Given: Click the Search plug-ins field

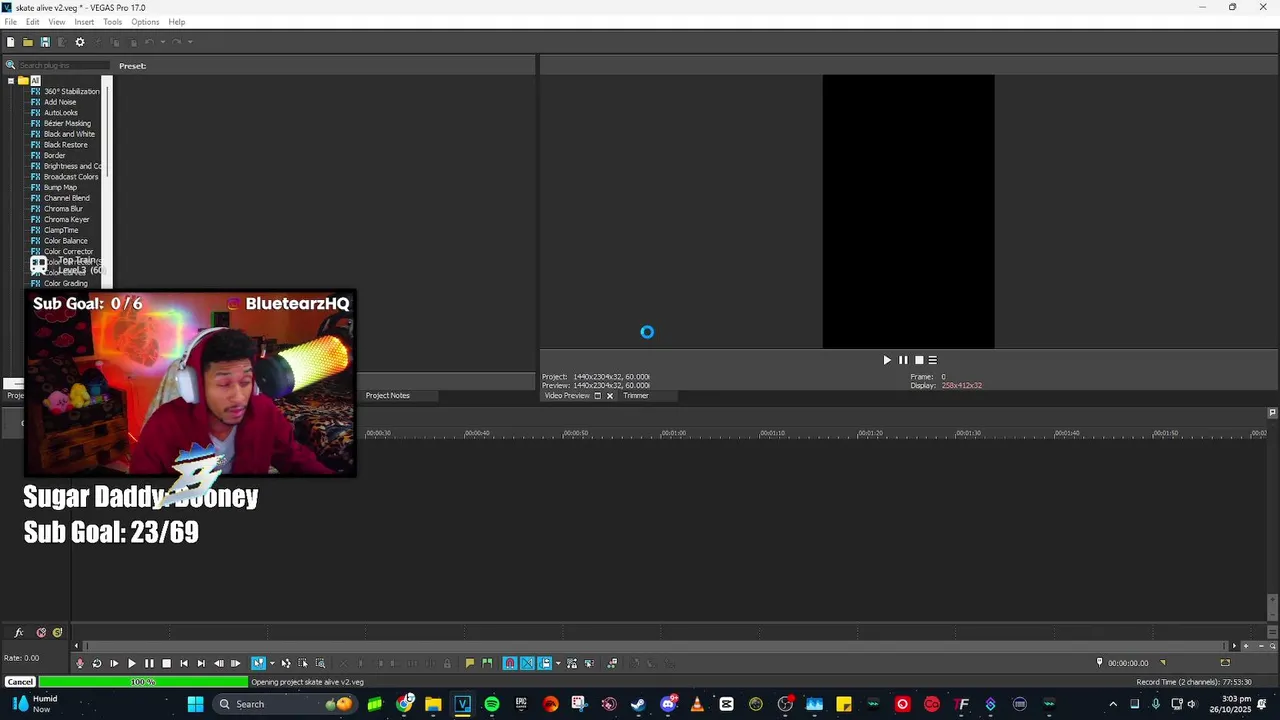Looking at the screenshot, I should [x=63, y=66].
